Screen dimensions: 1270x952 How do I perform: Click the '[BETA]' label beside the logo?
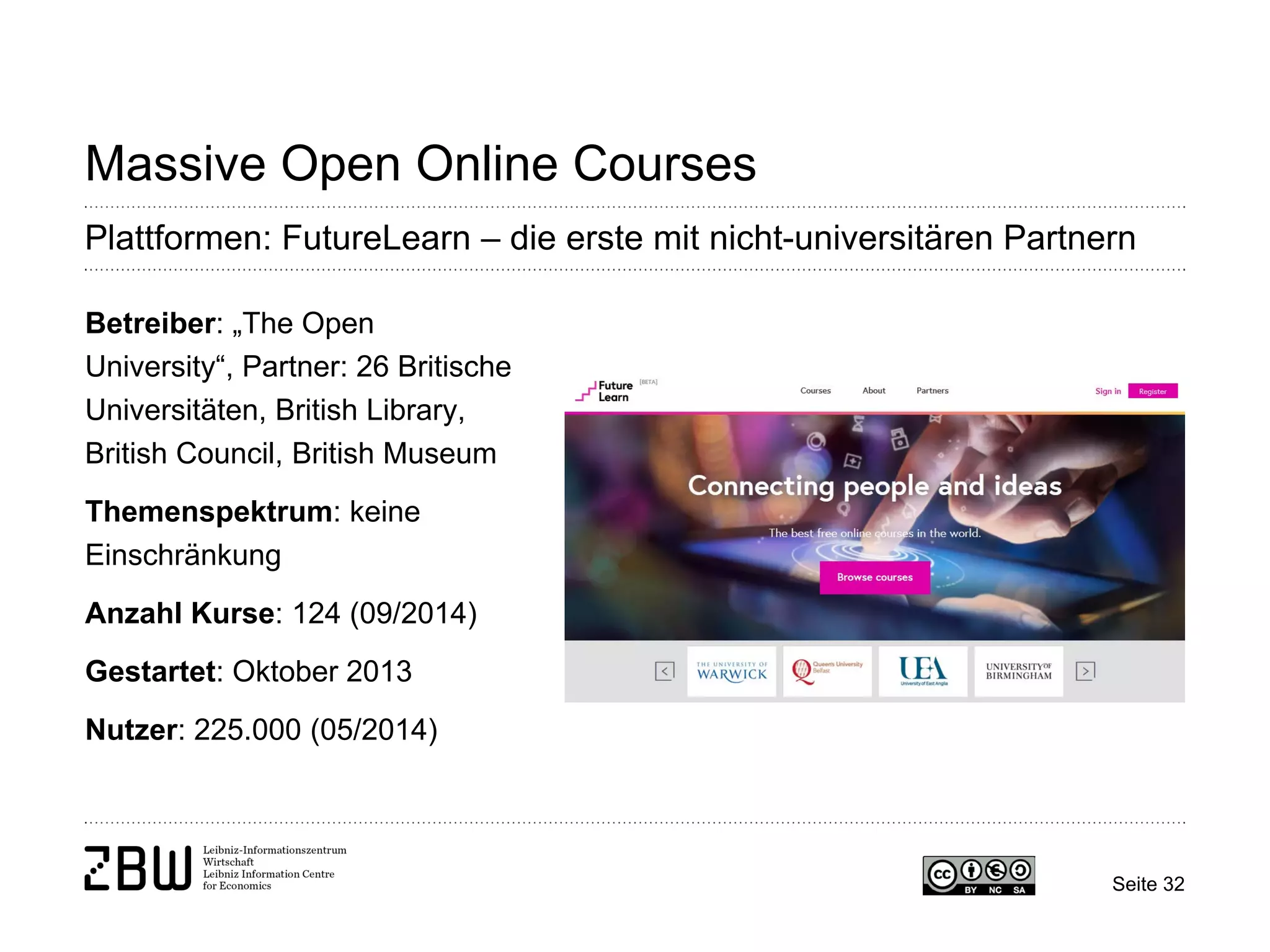(649, 382)
